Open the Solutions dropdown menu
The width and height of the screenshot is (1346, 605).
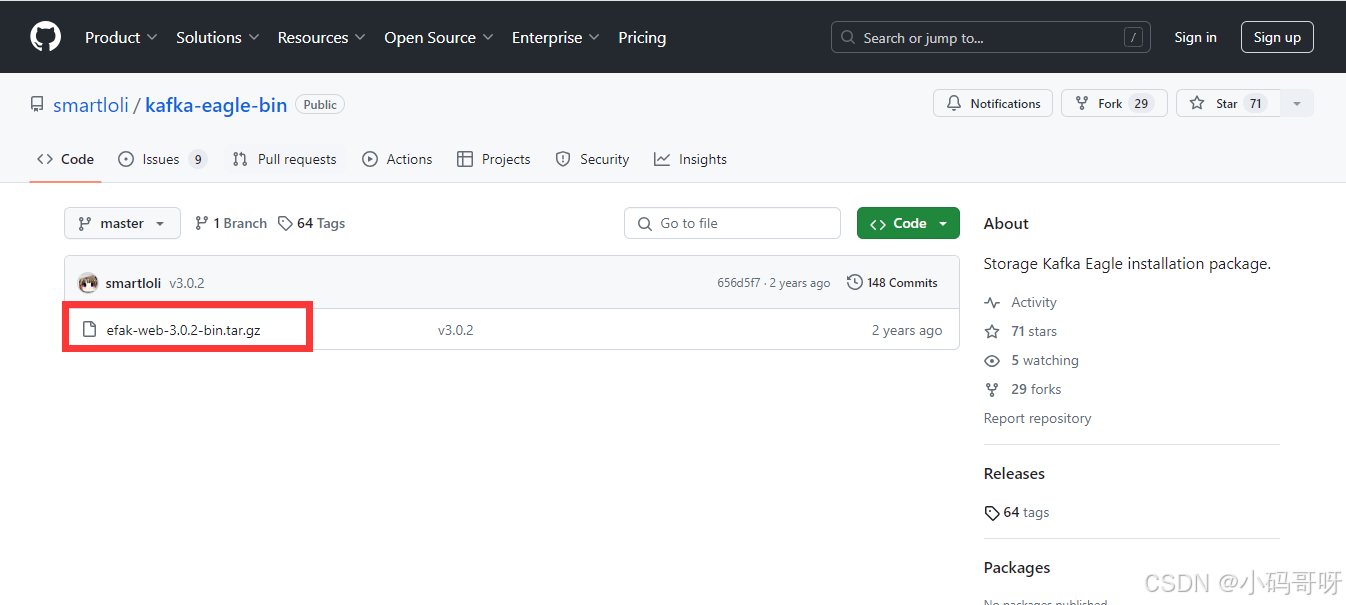(x=218, y=37)
